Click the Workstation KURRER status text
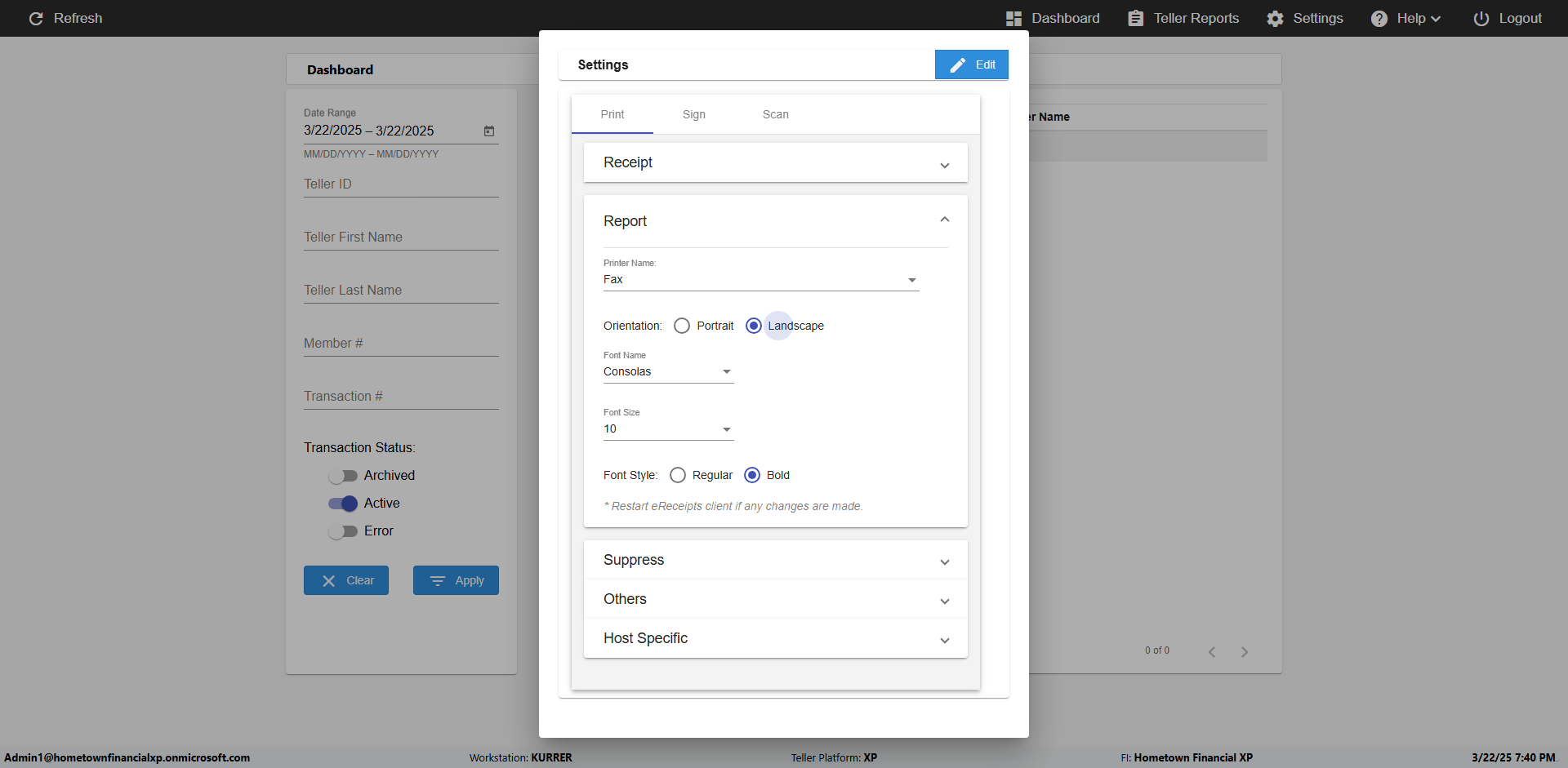The image size is (1568, 768). (520, 757)
